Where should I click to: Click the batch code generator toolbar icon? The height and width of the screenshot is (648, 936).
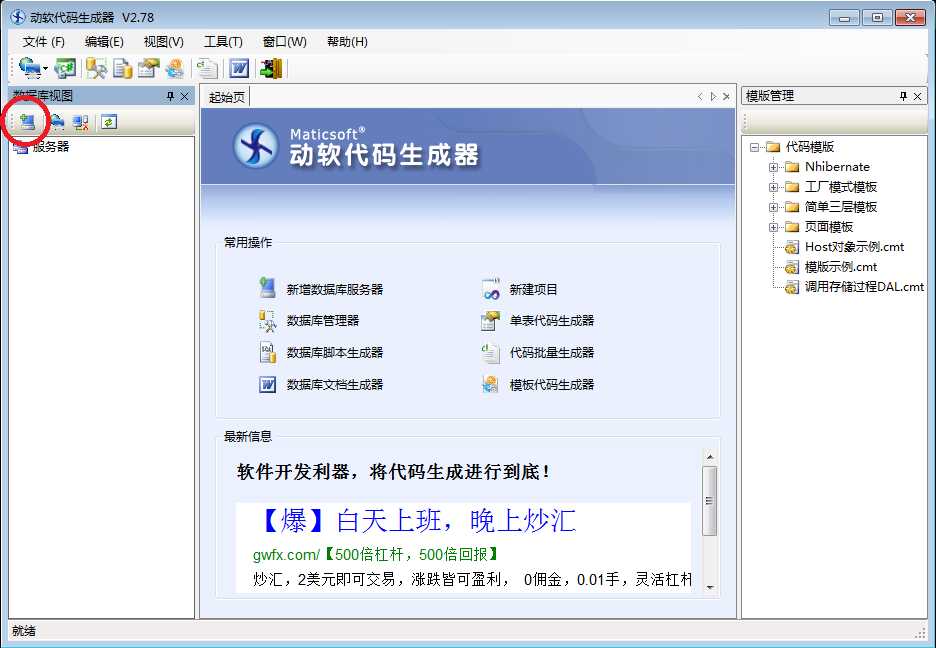(208, 69)
